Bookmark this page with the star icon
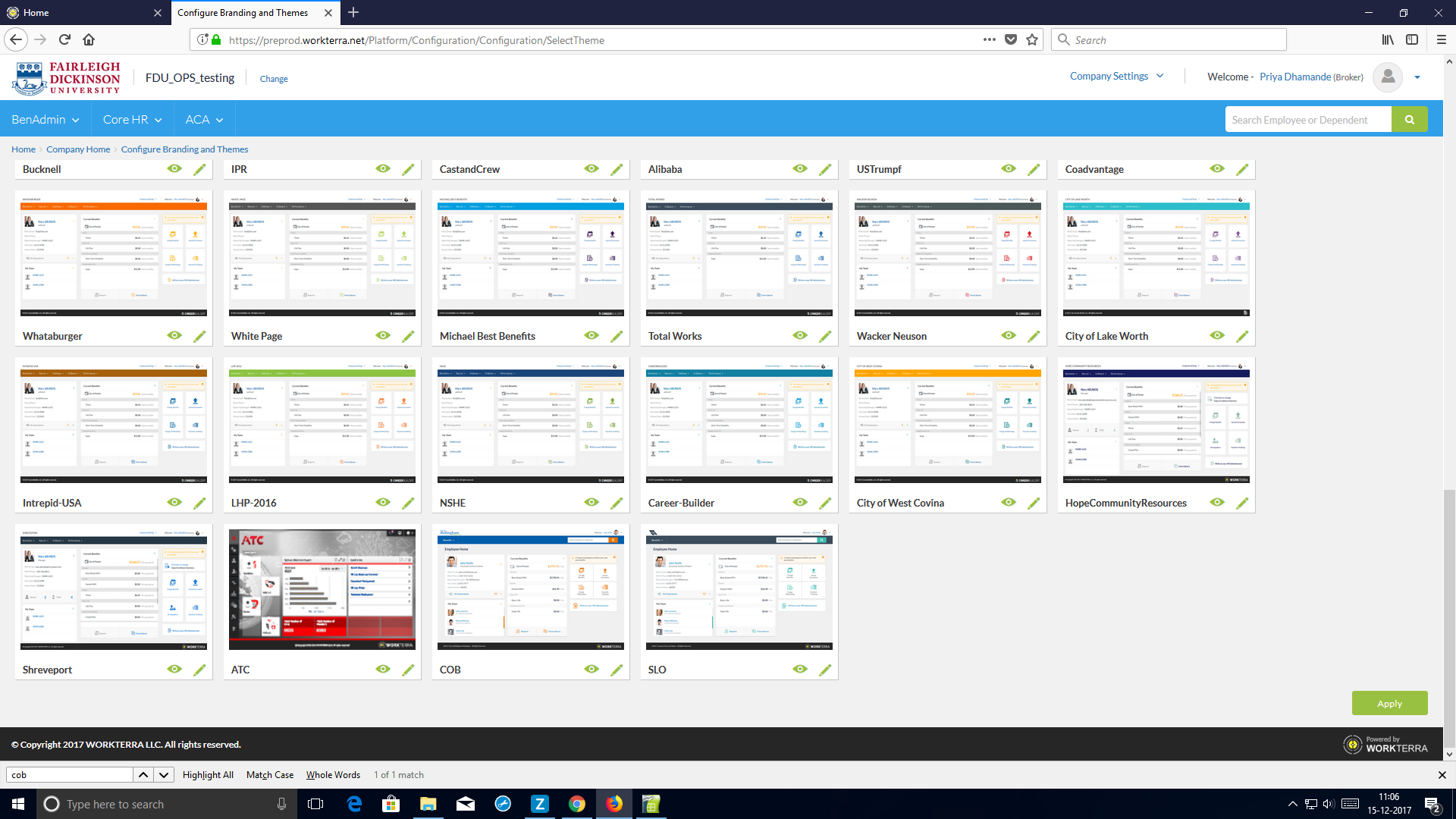Screen dimensions: 1456x819 [1032, 39]
